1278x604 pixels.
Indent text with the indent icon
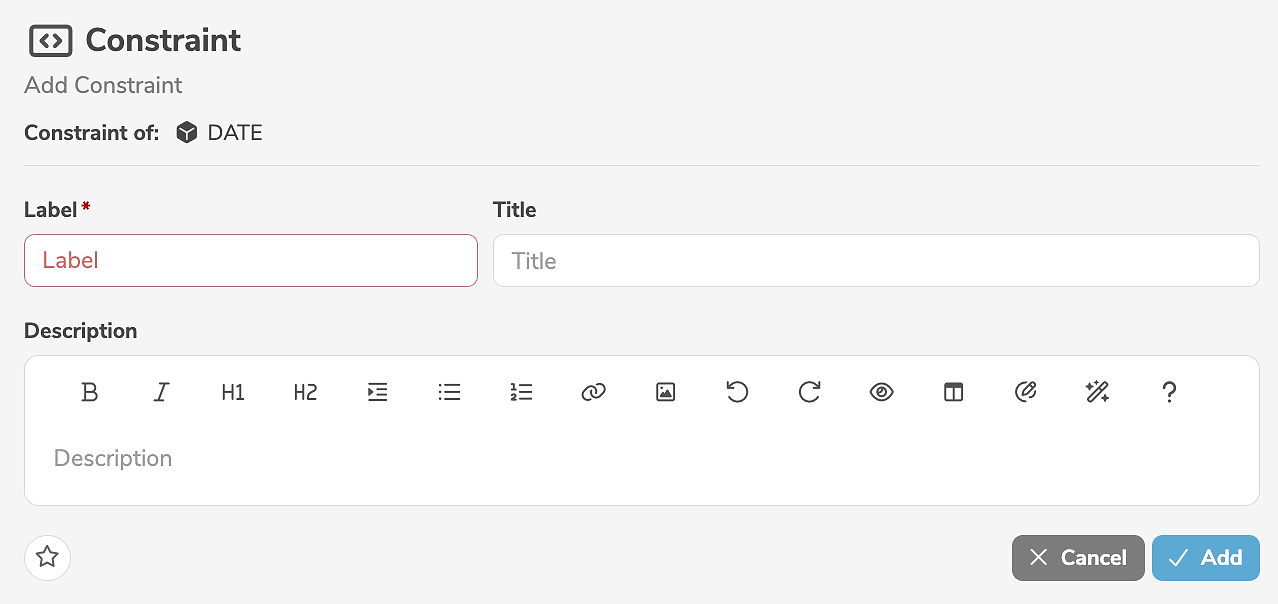377,393
